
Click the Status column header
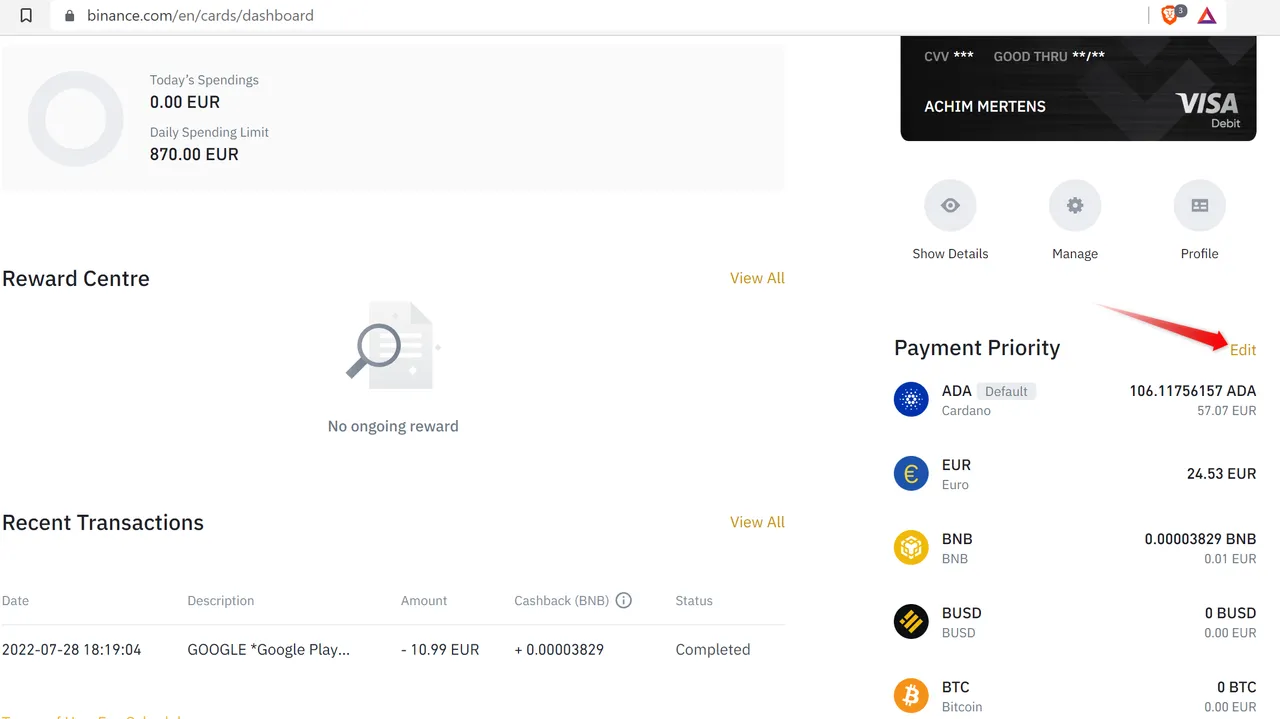coord(694,601)
